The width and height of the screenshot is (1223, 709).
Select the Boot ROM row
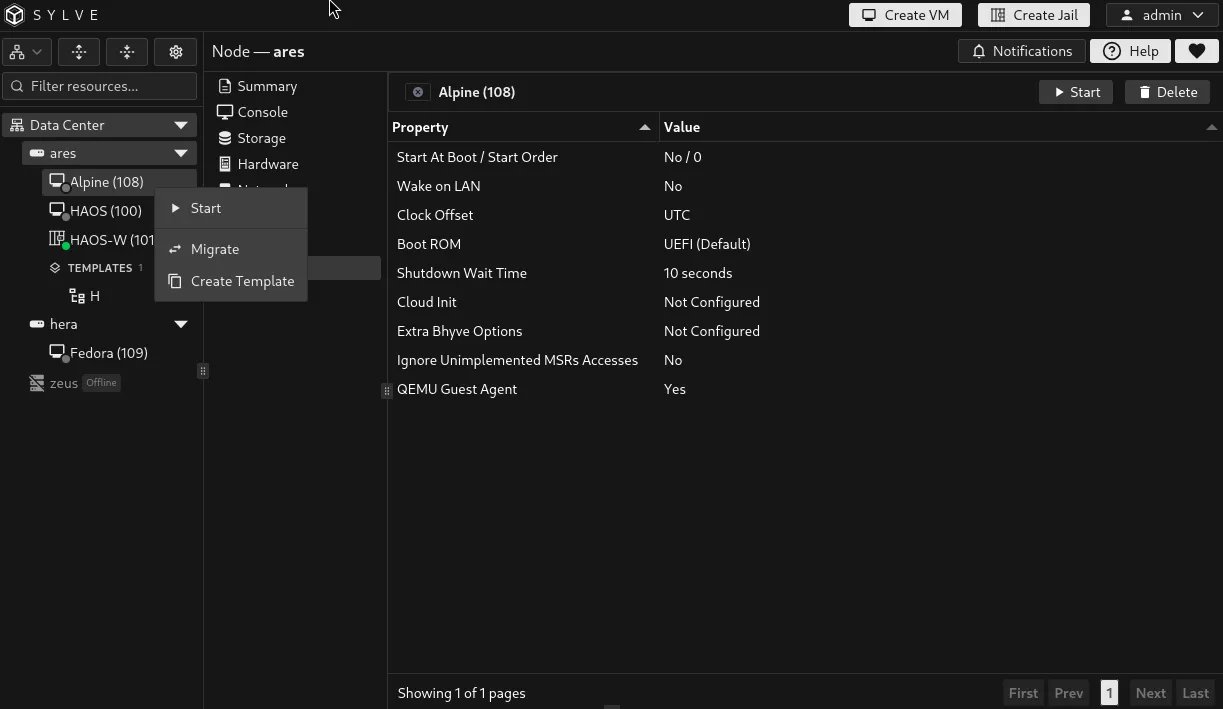point(805,244)
